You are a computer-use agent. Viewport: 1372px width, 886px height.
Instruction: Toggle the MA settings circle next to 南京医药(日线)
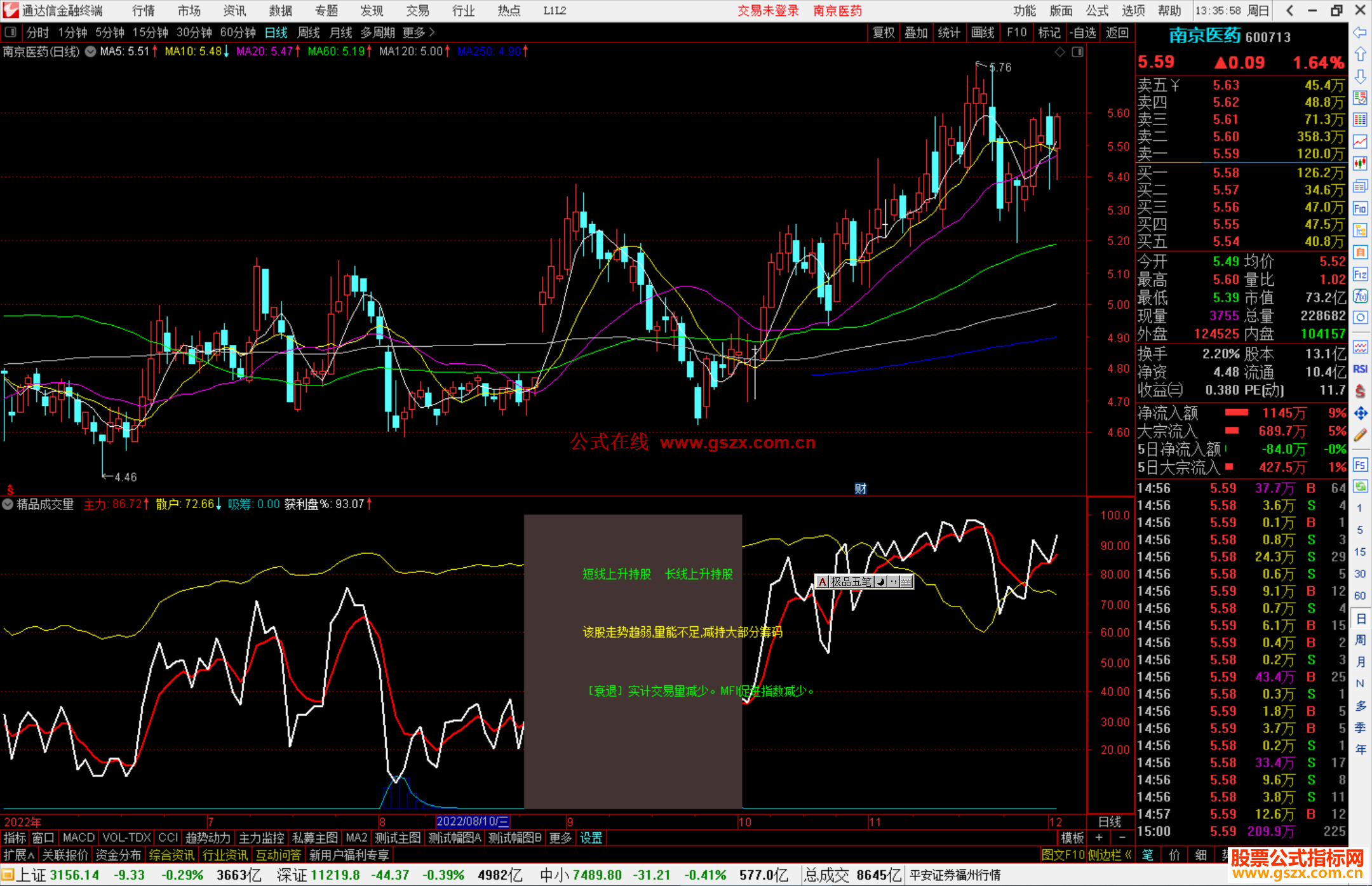coord(91,52)
